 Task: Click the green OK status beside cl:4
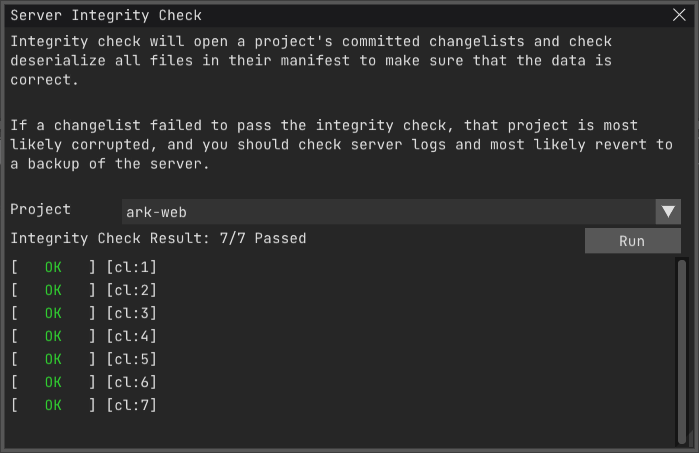click(53, 336)
